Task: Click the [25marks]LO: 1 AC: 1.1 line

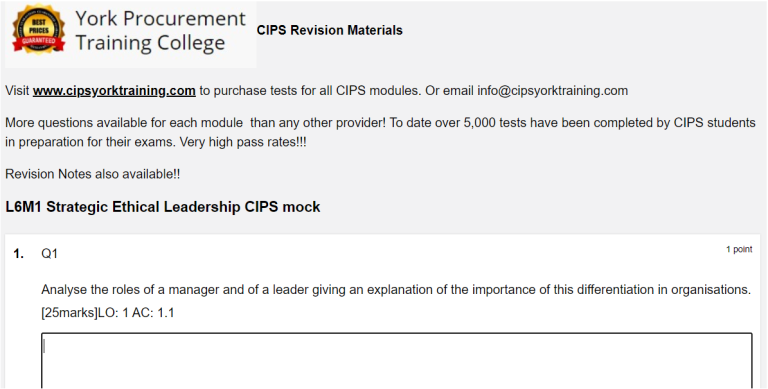Action: pyautogui.click(x=108, y=313)
